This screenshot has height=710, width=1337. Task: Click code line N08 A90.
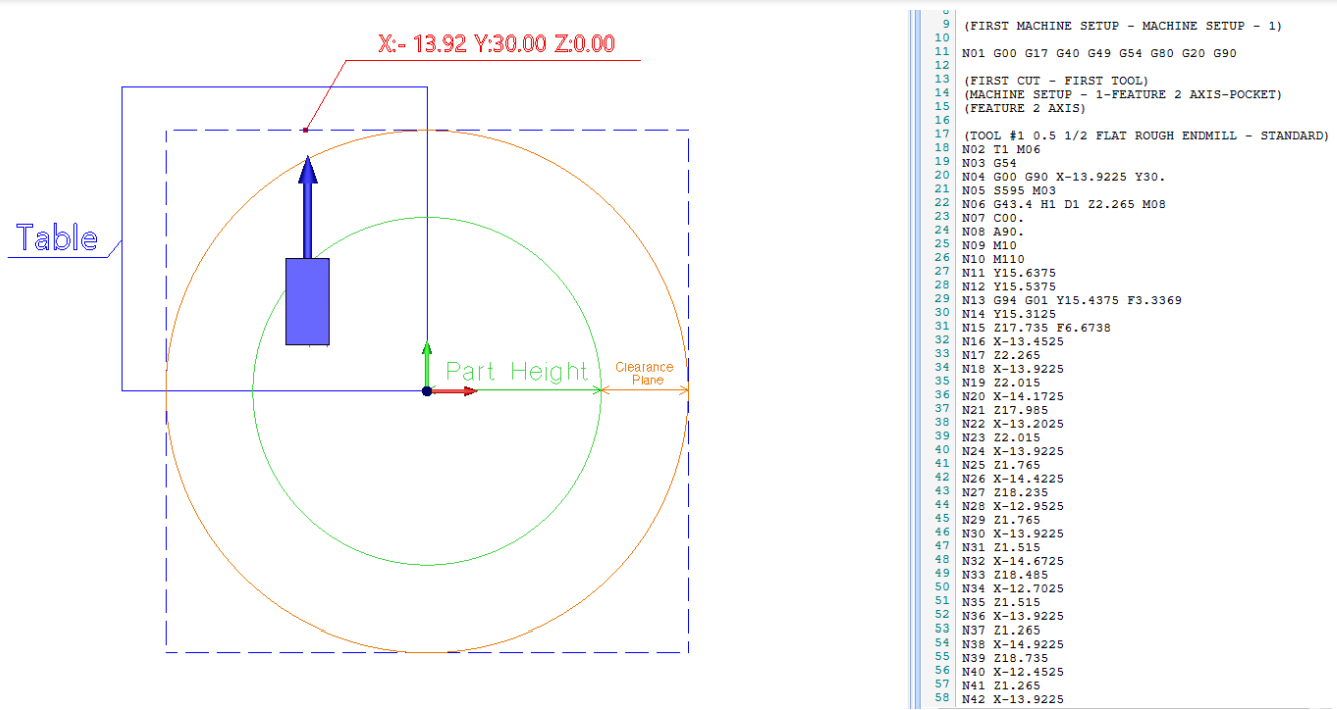coord(993,231)
